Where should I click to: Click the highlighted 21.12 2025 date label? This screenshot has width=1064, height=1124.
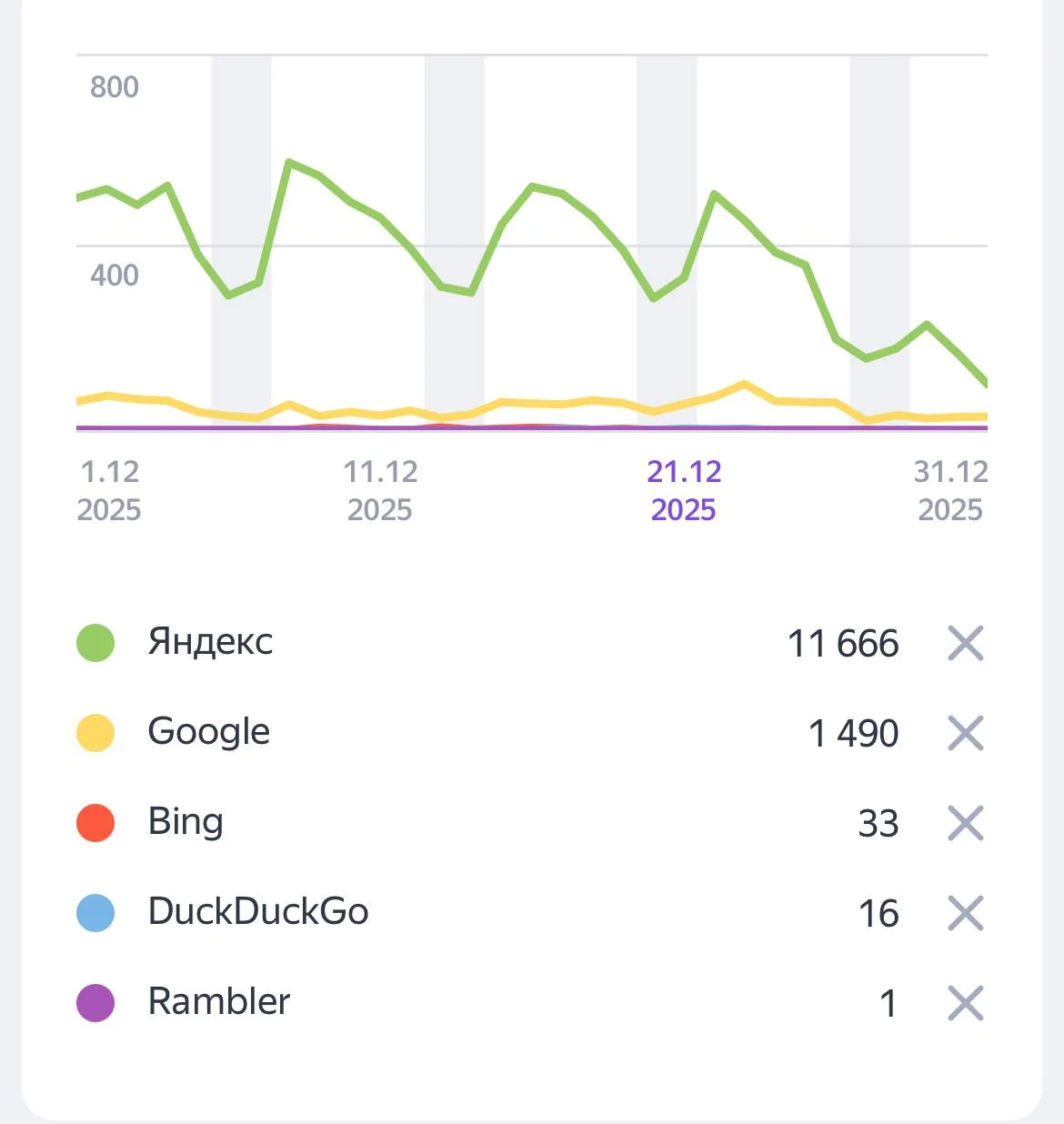tap(684, 490)
